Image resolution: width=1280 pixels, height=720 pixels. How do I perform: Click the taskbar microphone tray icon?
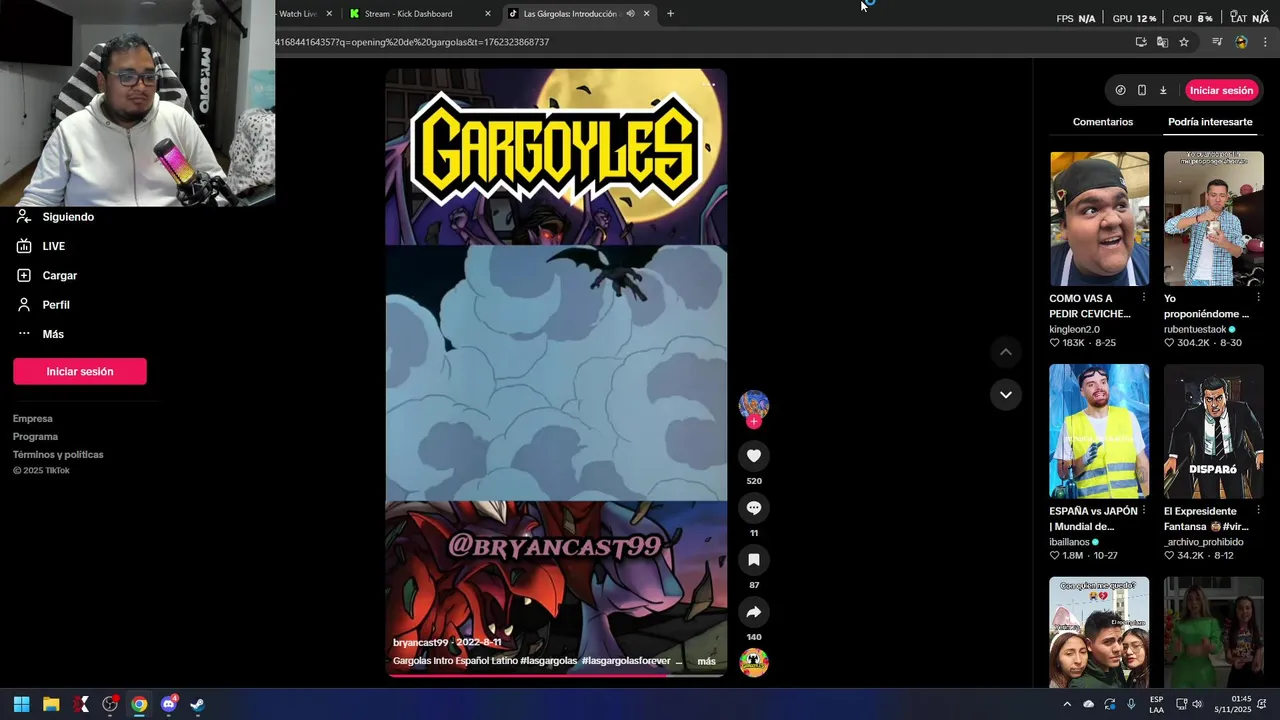pyautogui.click(x=1131, y=704)
